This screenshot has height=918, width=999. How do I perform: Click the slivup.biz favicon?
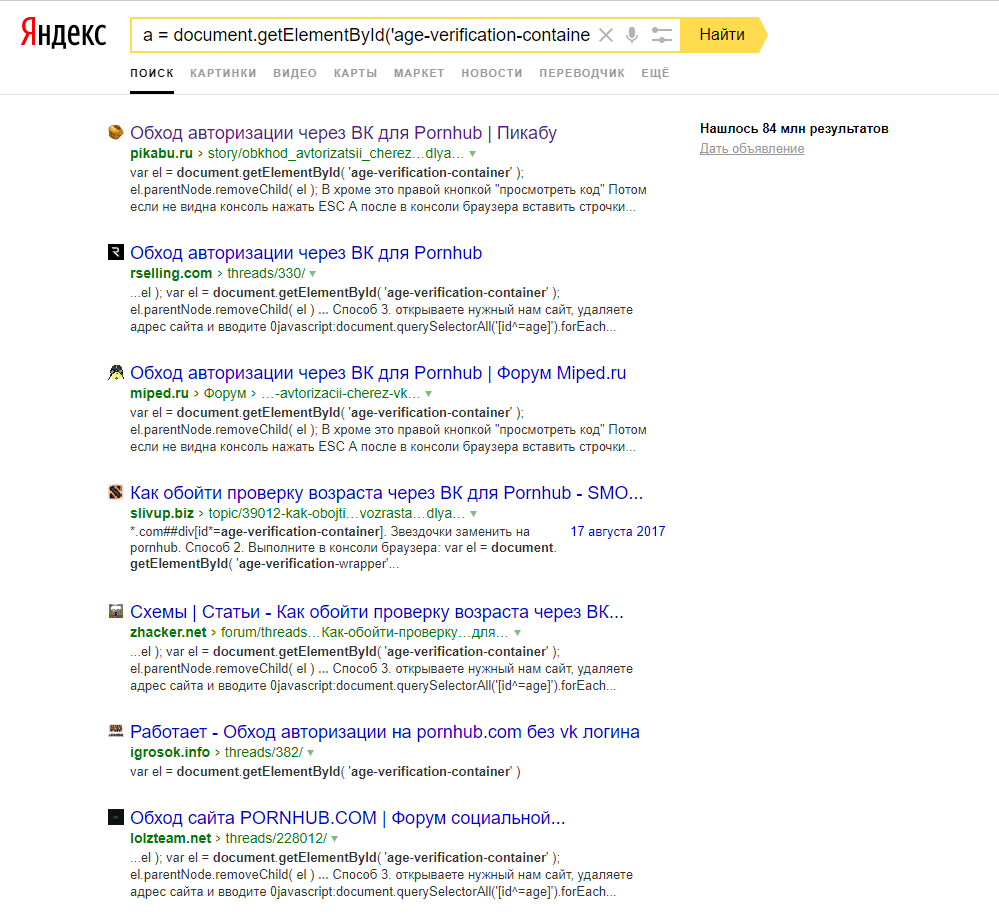[x=116, y=492]
